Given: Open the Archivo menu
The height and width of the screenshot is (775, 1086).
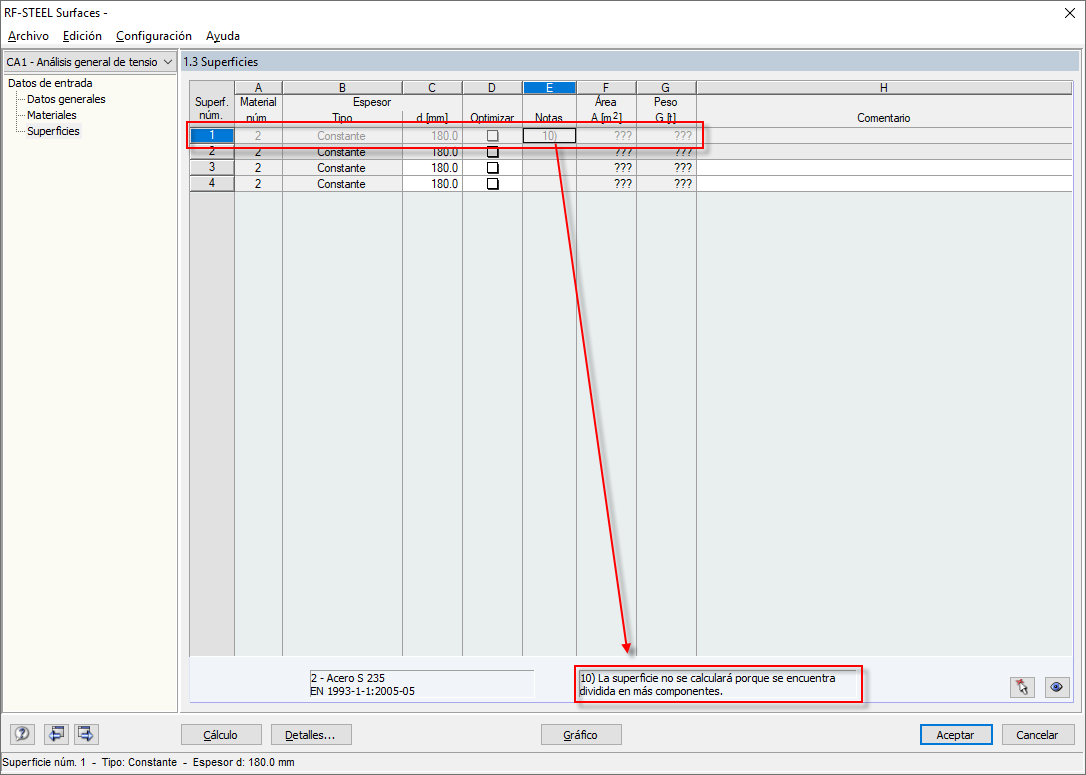Looking at the screenshot, I should 28,36.
